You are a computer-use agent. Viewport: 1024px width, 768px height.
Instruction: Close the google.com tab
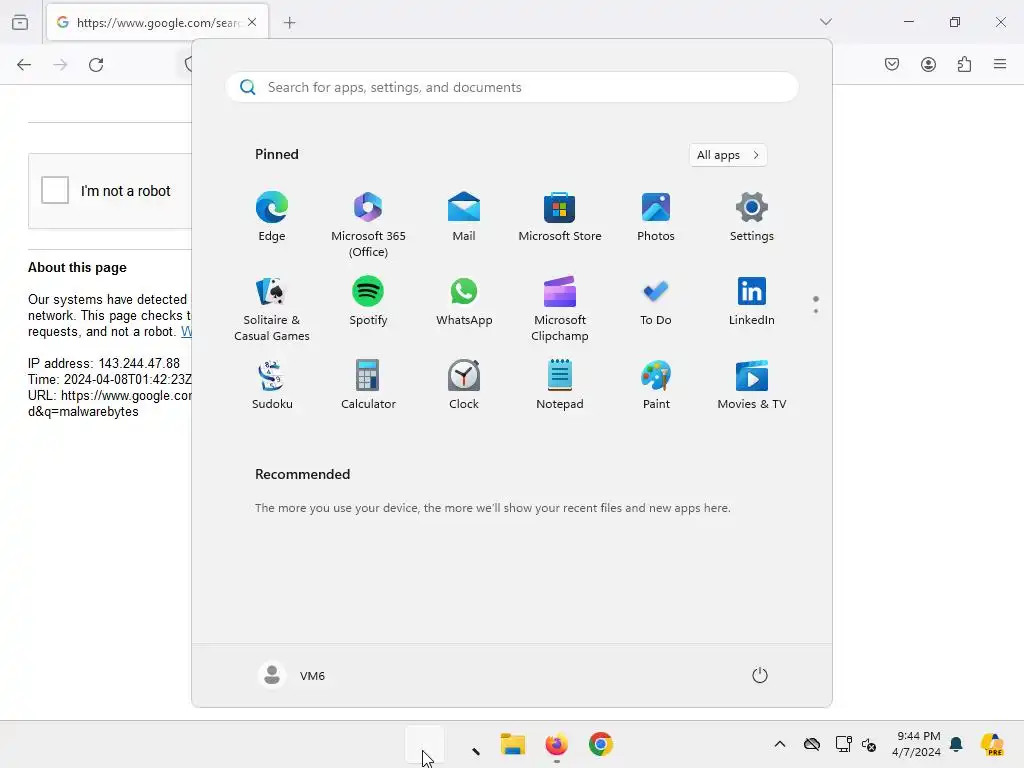coord(252,22)
